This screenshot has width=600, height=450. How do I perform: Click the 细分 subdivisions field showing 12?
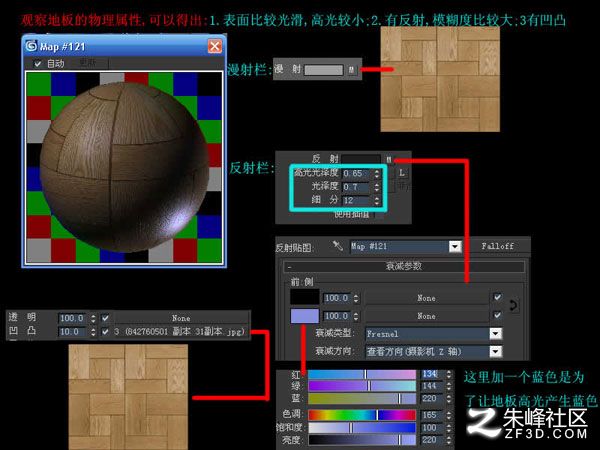point(356,200)
